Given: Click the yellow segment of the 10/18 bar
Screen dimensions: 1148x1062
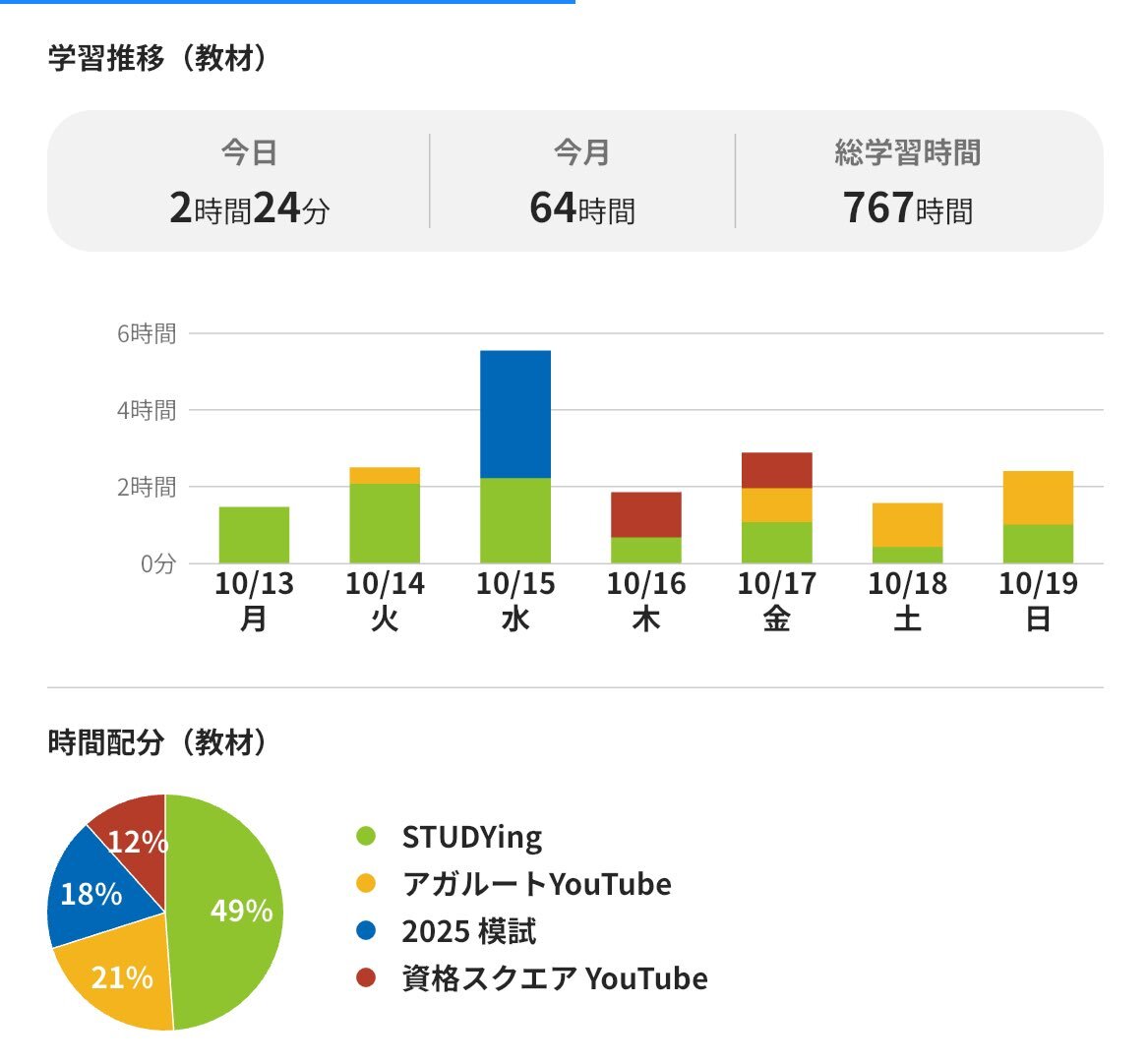Looking at the screenshot, I should 907,525.
